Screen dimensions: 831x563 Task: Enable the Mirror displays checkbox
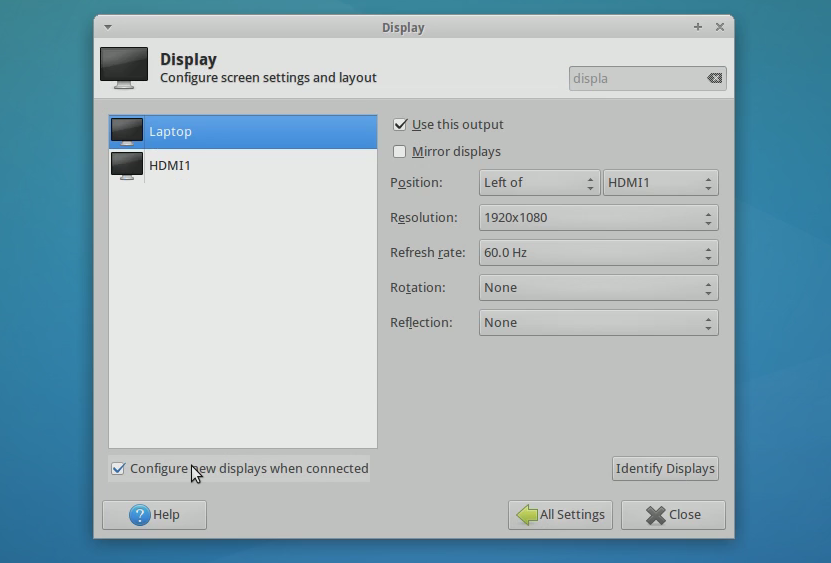(x=400, y=152)
